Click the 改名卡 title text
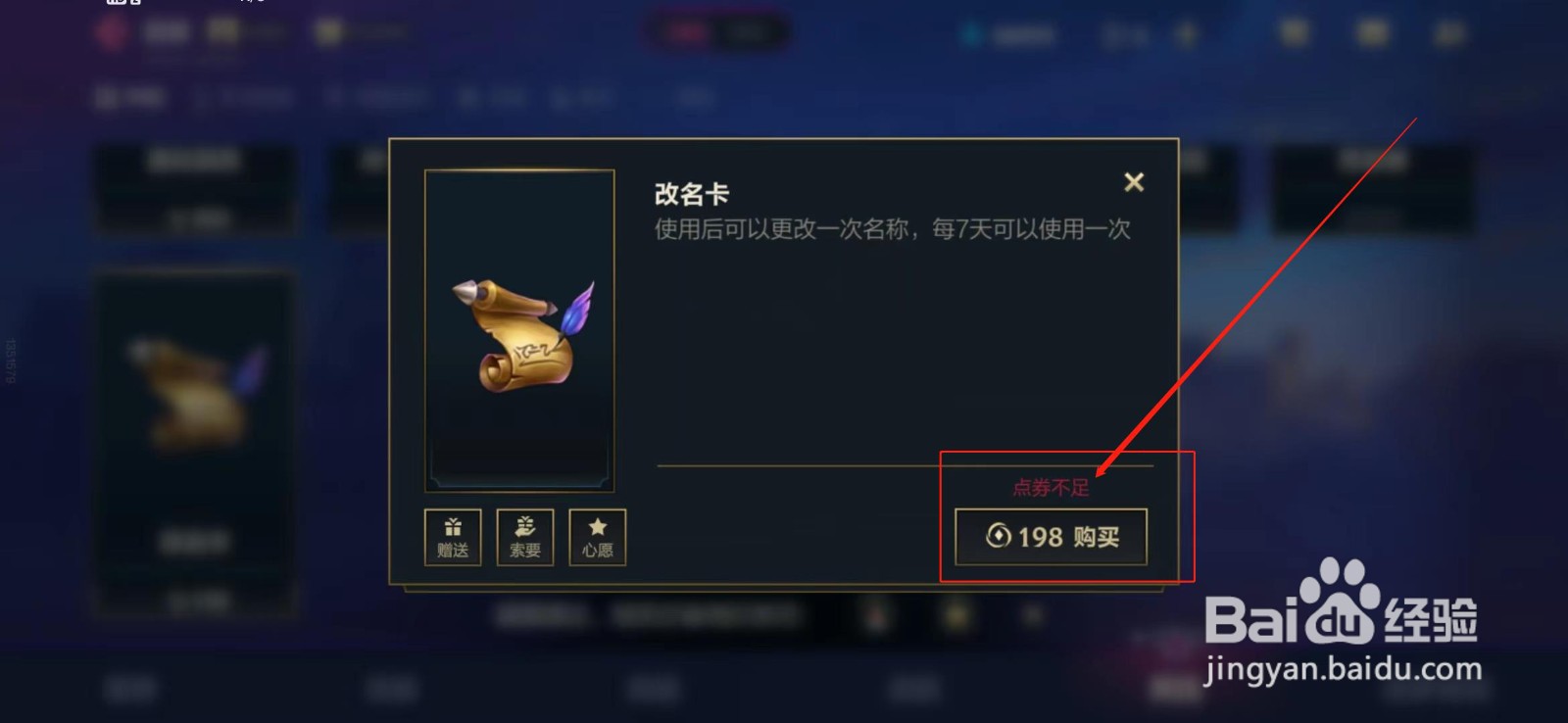This screenshot has width=1568, height=723. pos(692,194)
